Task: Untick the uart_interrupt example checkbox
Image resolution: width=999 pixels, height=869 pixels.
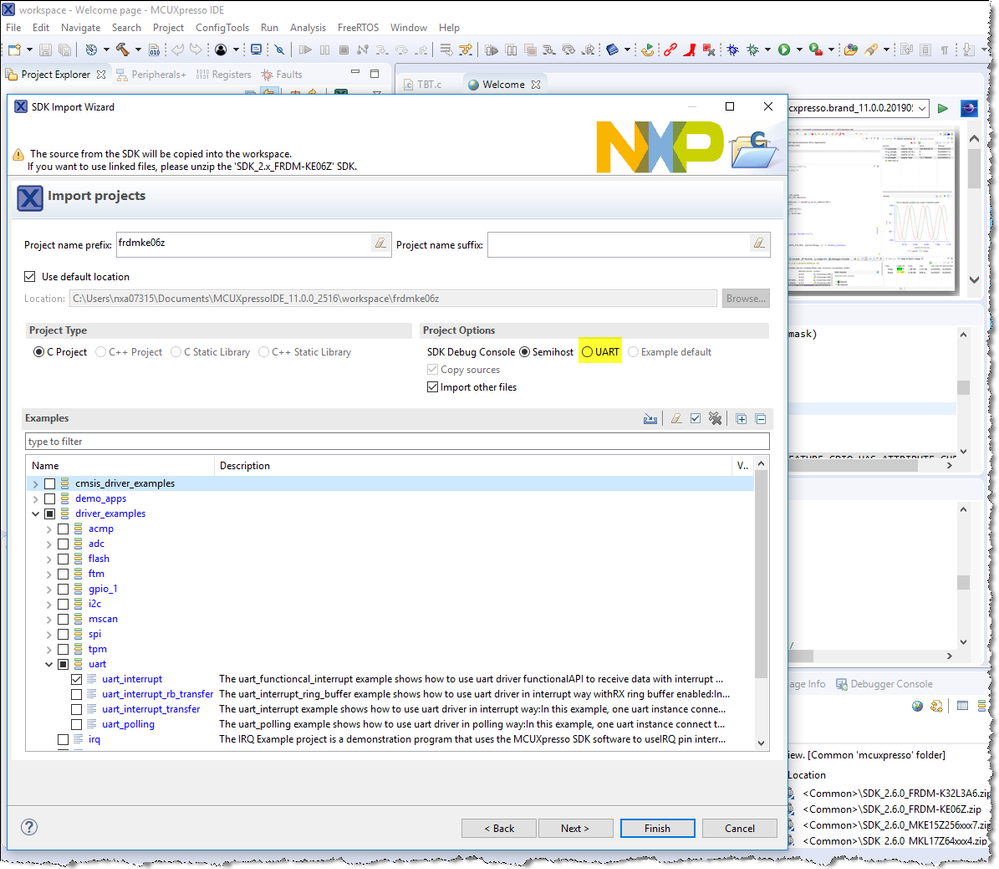Action: point(77,678)
